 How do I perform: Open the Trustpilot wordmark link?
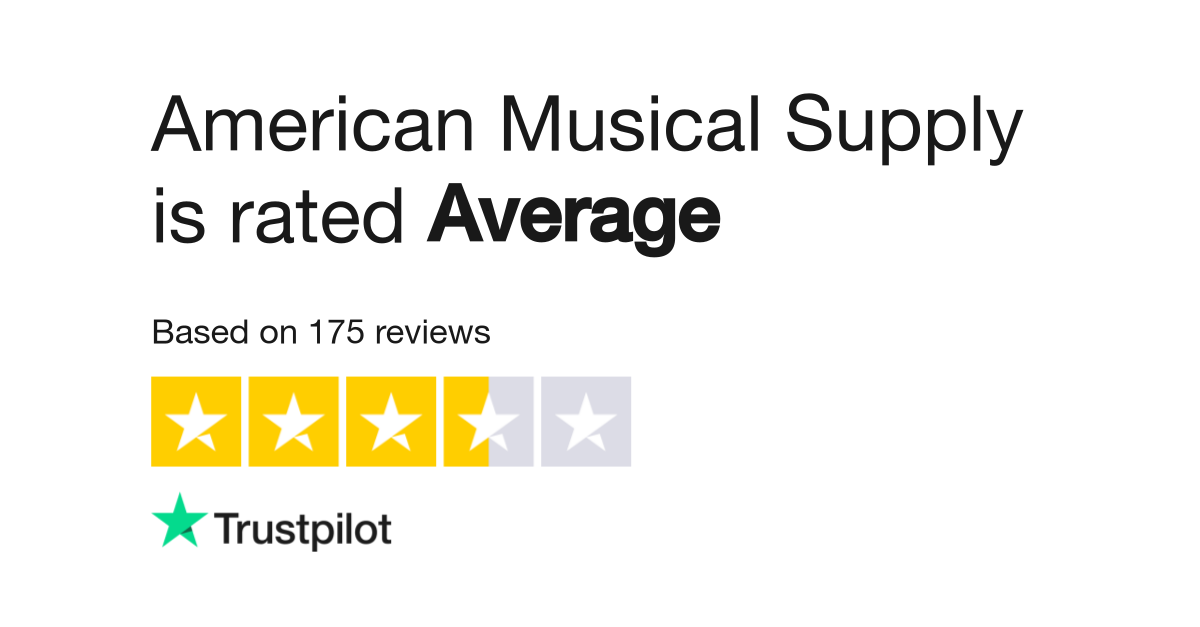pyautogui.click(x=303, y=530)
